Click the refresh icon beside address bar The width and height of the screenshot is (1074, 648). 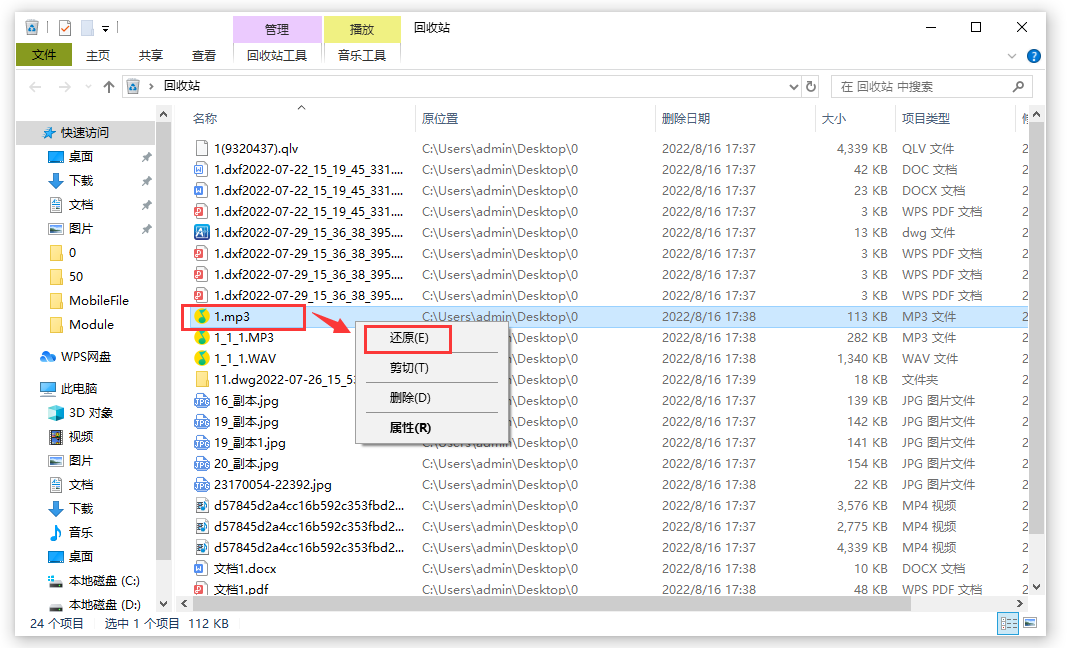(x=810, y=87)
